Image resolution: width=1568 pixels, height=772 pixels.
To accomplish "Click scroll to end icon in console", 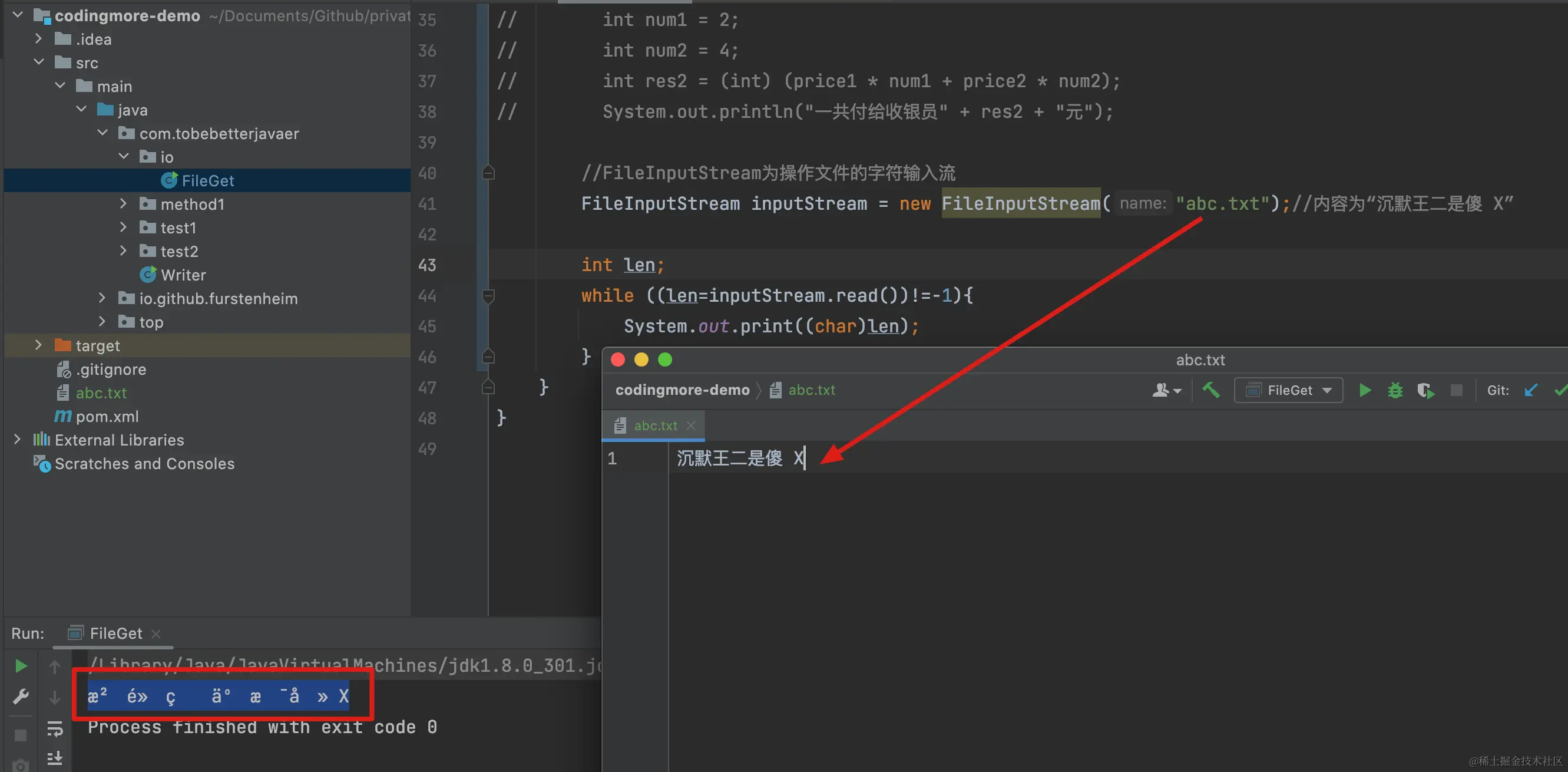I will pos(55,758).
